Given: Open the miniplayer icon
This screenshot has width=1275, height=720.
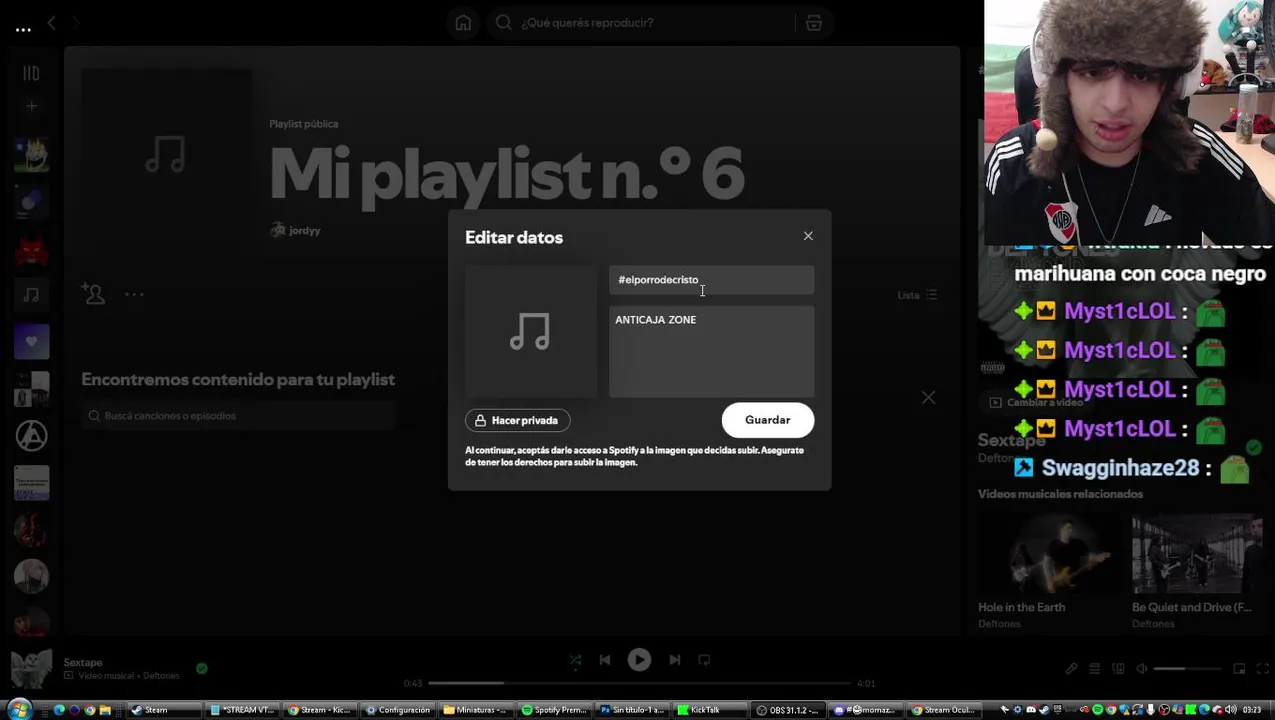Looking at the screenshot, I should coord(1239,669).
